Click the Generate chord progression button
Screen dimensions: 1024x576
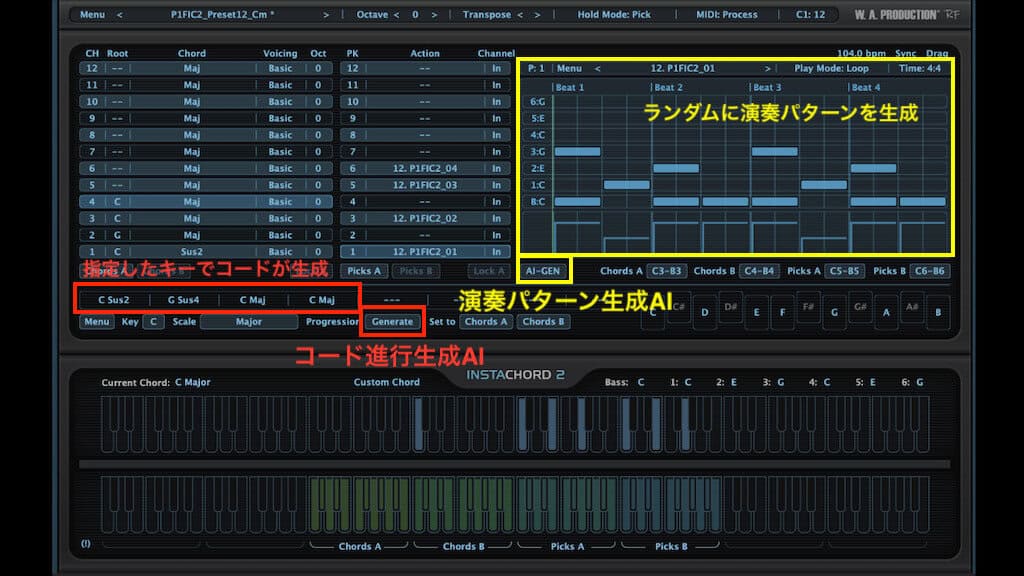pos(392,321)
